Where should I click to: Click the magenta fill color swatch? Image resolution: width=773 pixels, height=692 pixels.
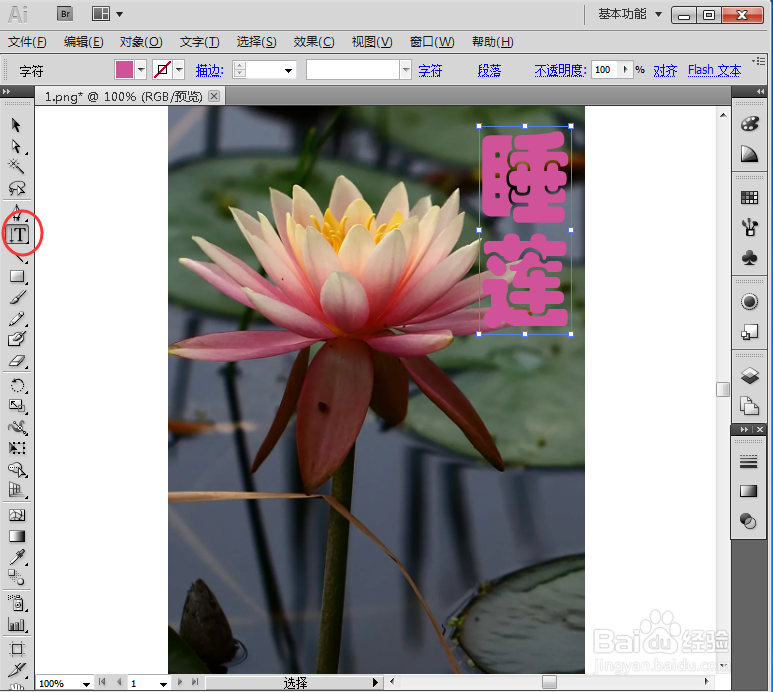(x=124, y=69)
